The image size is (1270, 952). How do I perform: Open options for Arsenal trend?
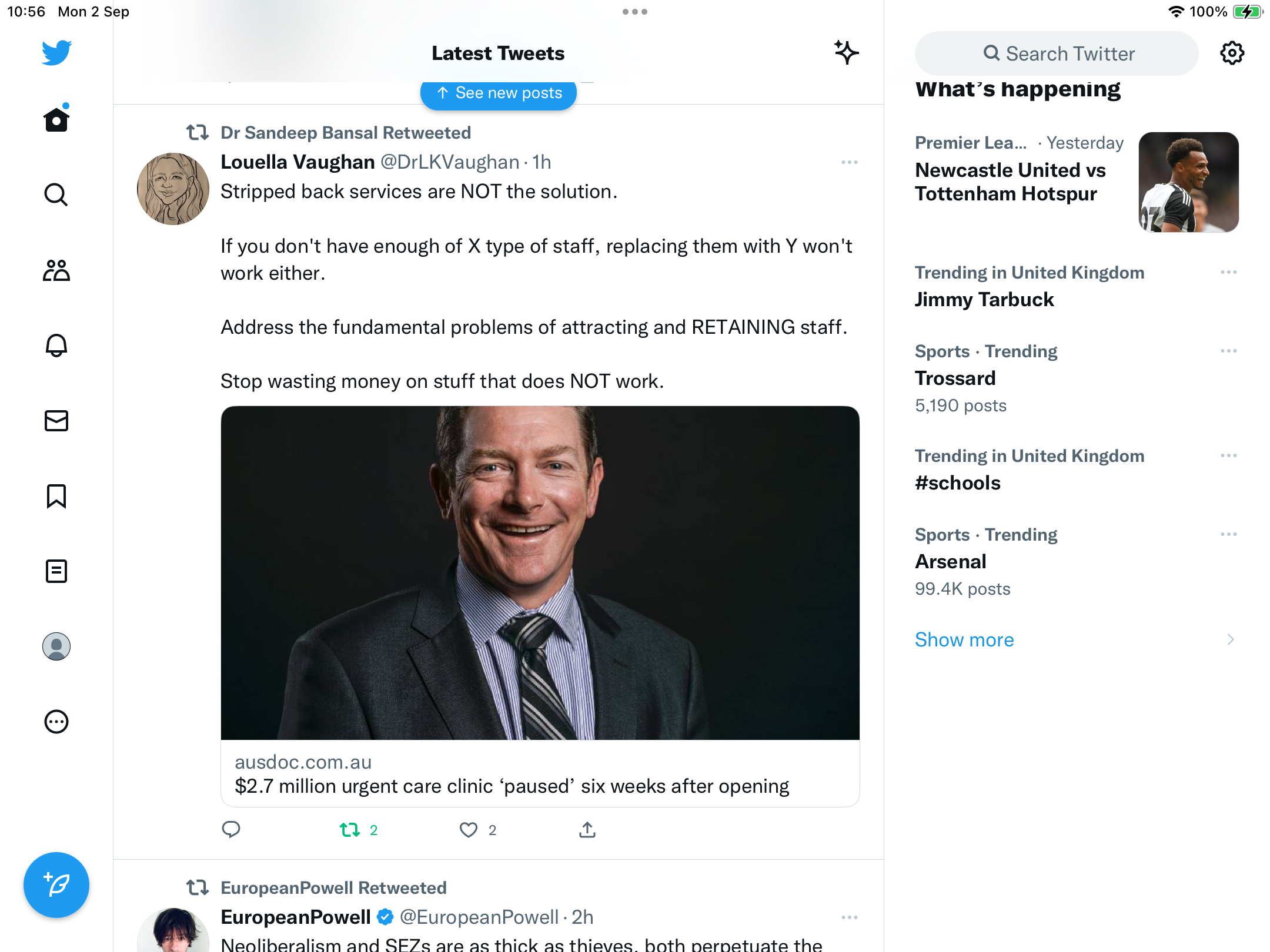pos(1228,534)
